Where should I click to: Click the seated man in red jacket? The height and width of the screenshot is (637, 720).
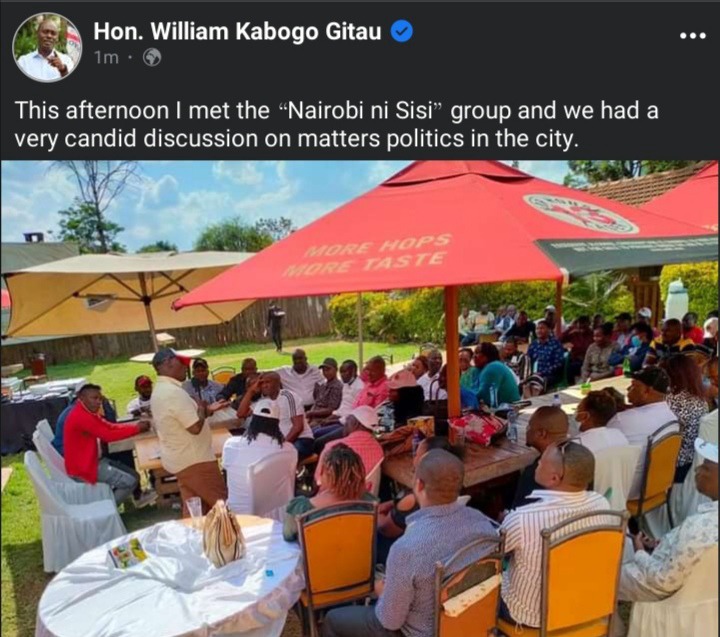pos(100,443)
